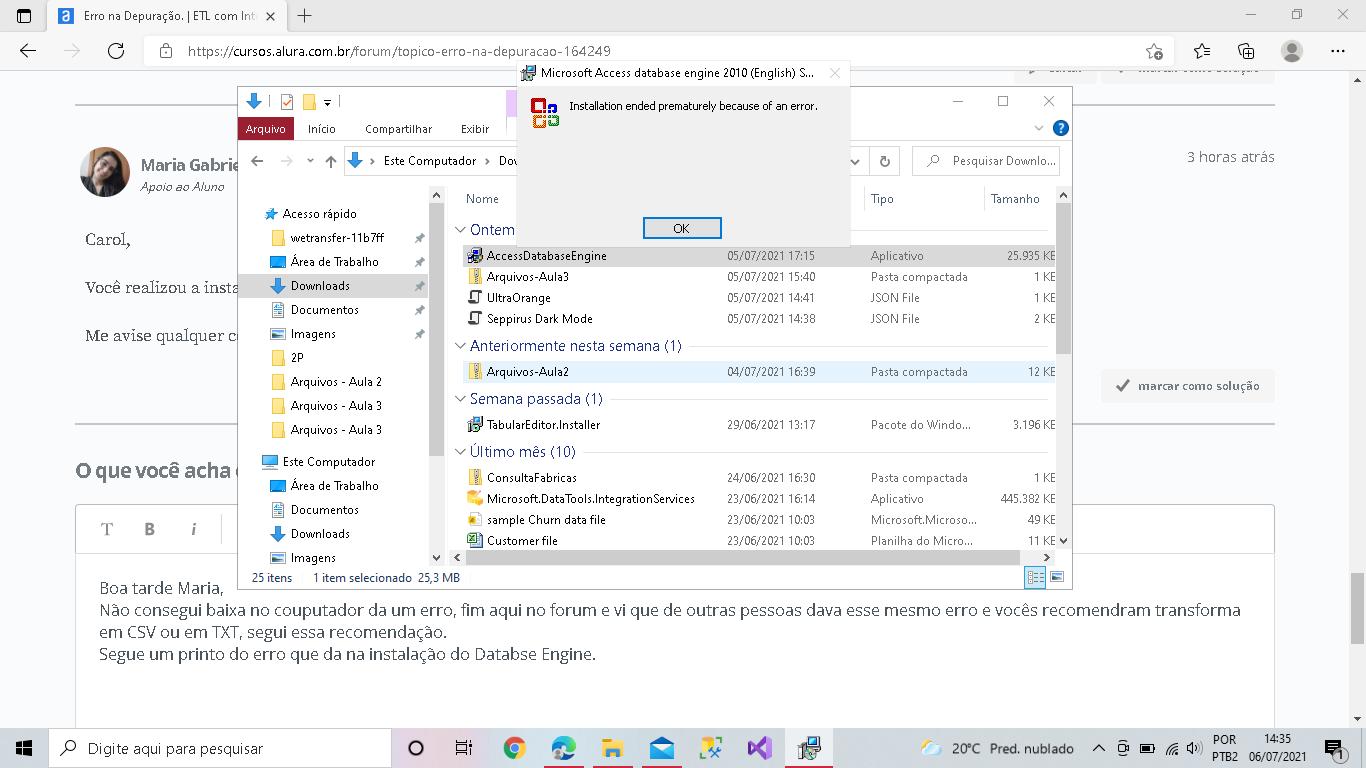Image resolution: width=1366 pixels, height=768 pixels.
Task: Select the Arquivos-Aula3 zip file
Action: click(x=760, y=277)
